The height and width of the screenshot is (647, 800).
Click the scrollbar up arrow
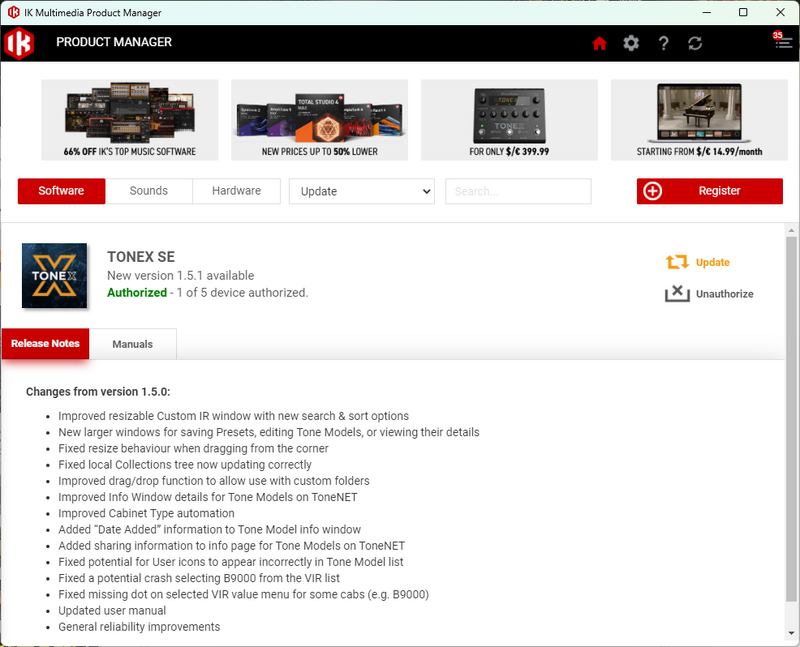791,230
